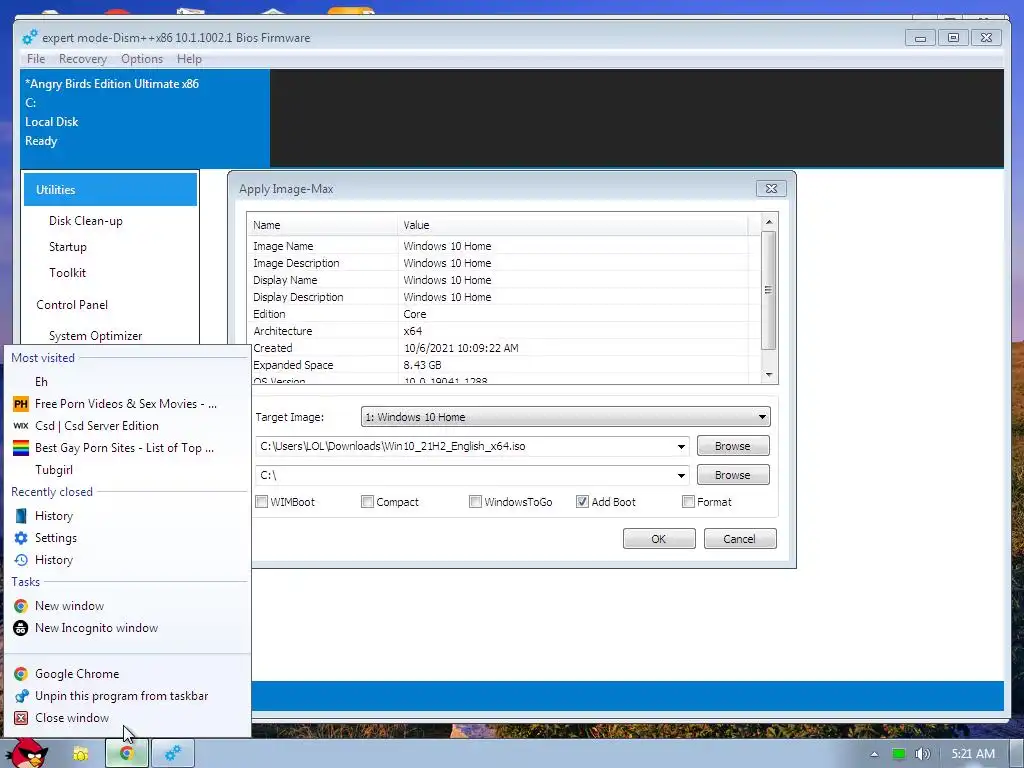Open the Help menu
The height and width of the screenshot is (768, 1024).
pyautogui.click(x=189, y=59)
